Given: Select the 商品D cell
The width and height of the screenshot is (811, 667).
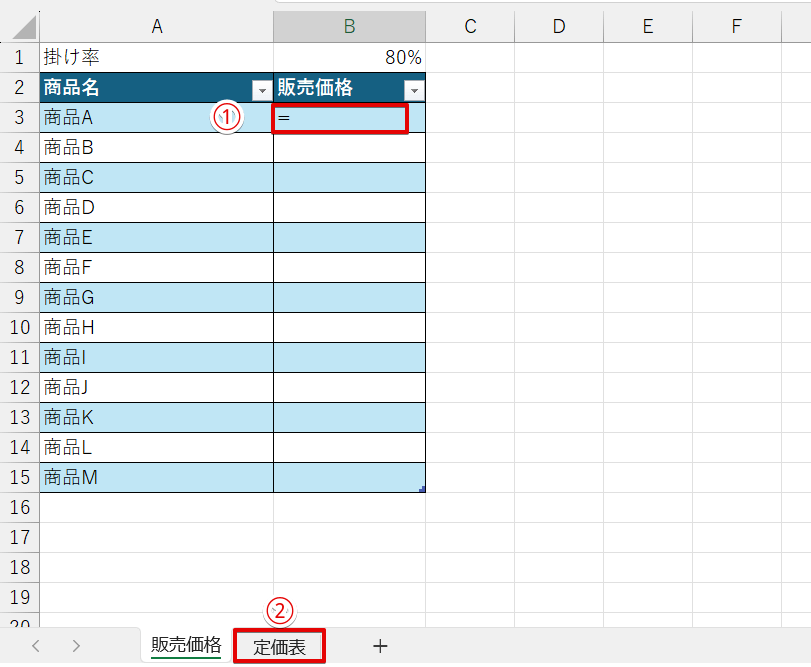Looking at the screenshot, I should 157,207.
